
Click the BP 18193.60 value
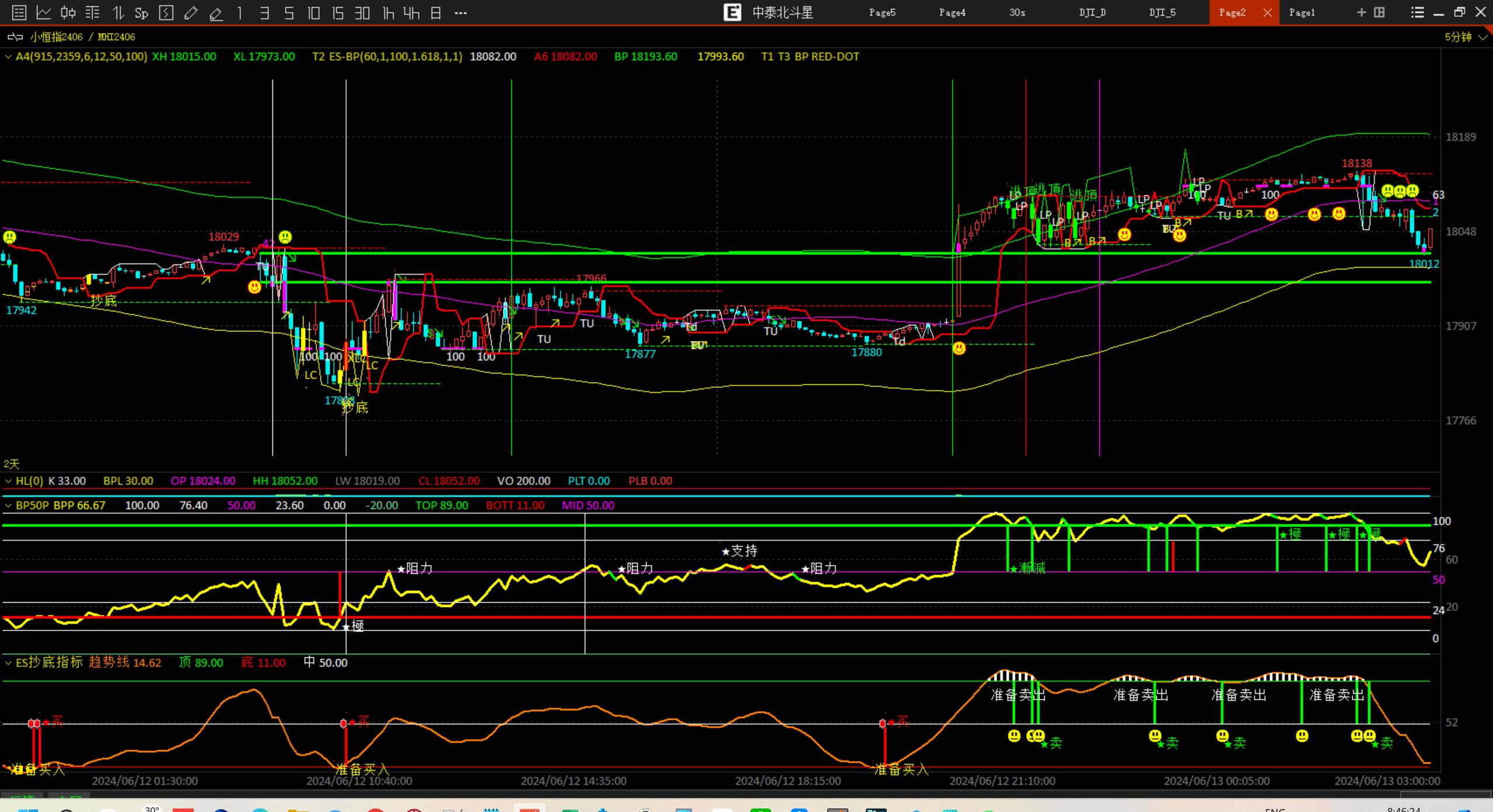pos(646,57)
